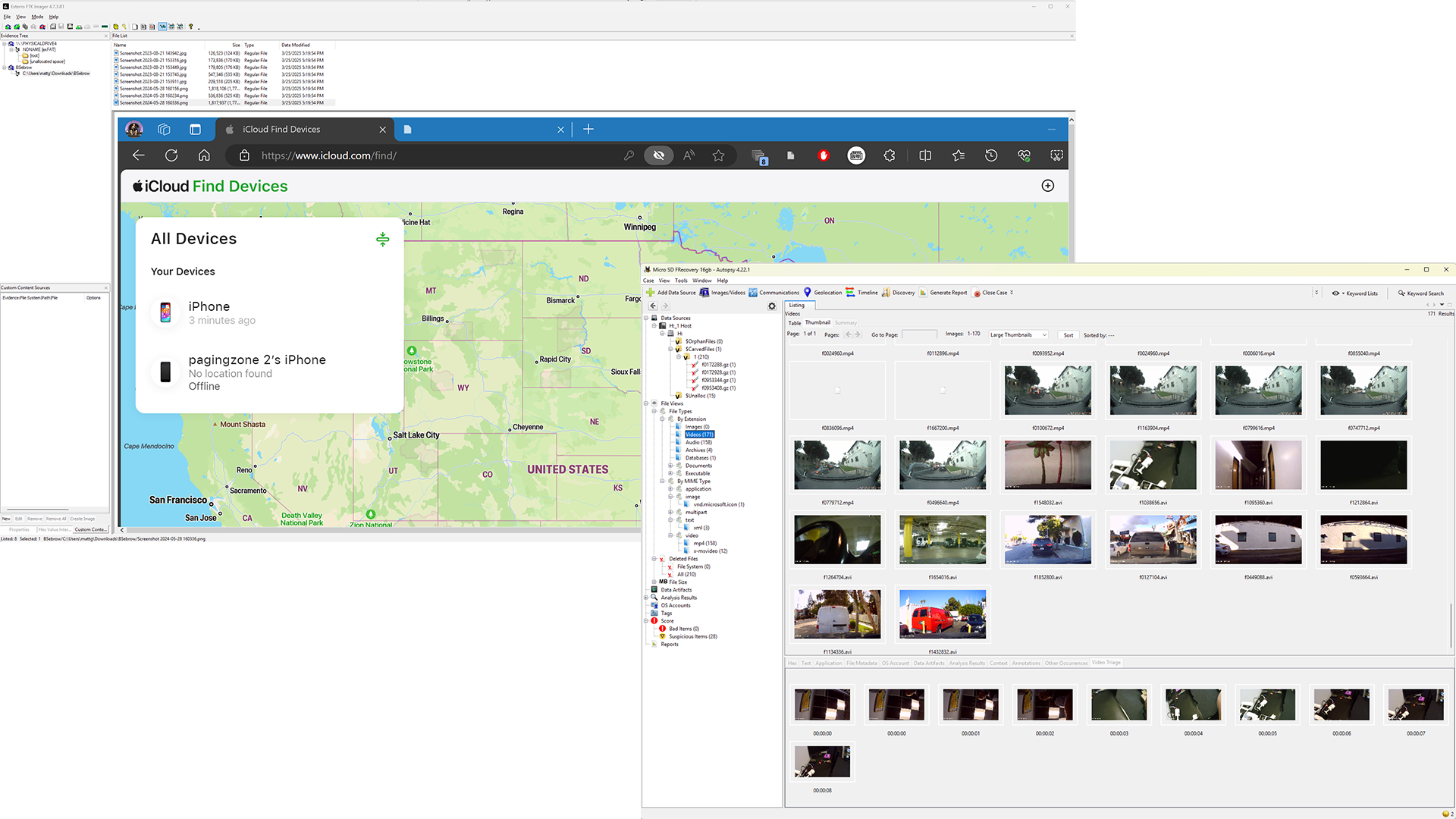Select Audio (158) in file types tree

[x=698, y=442]
